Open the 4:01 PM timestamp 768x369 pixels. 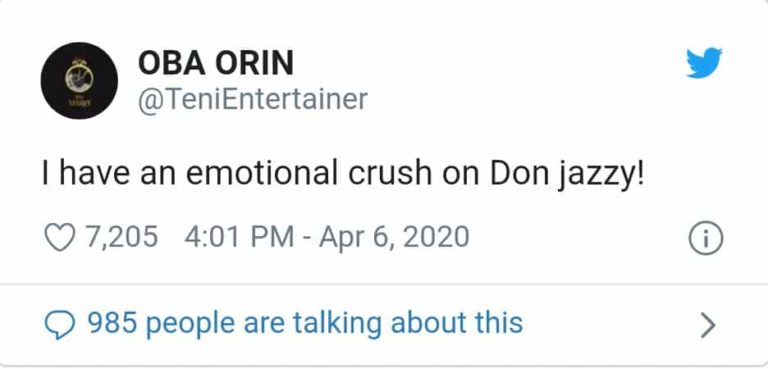(x=240, y=237)
